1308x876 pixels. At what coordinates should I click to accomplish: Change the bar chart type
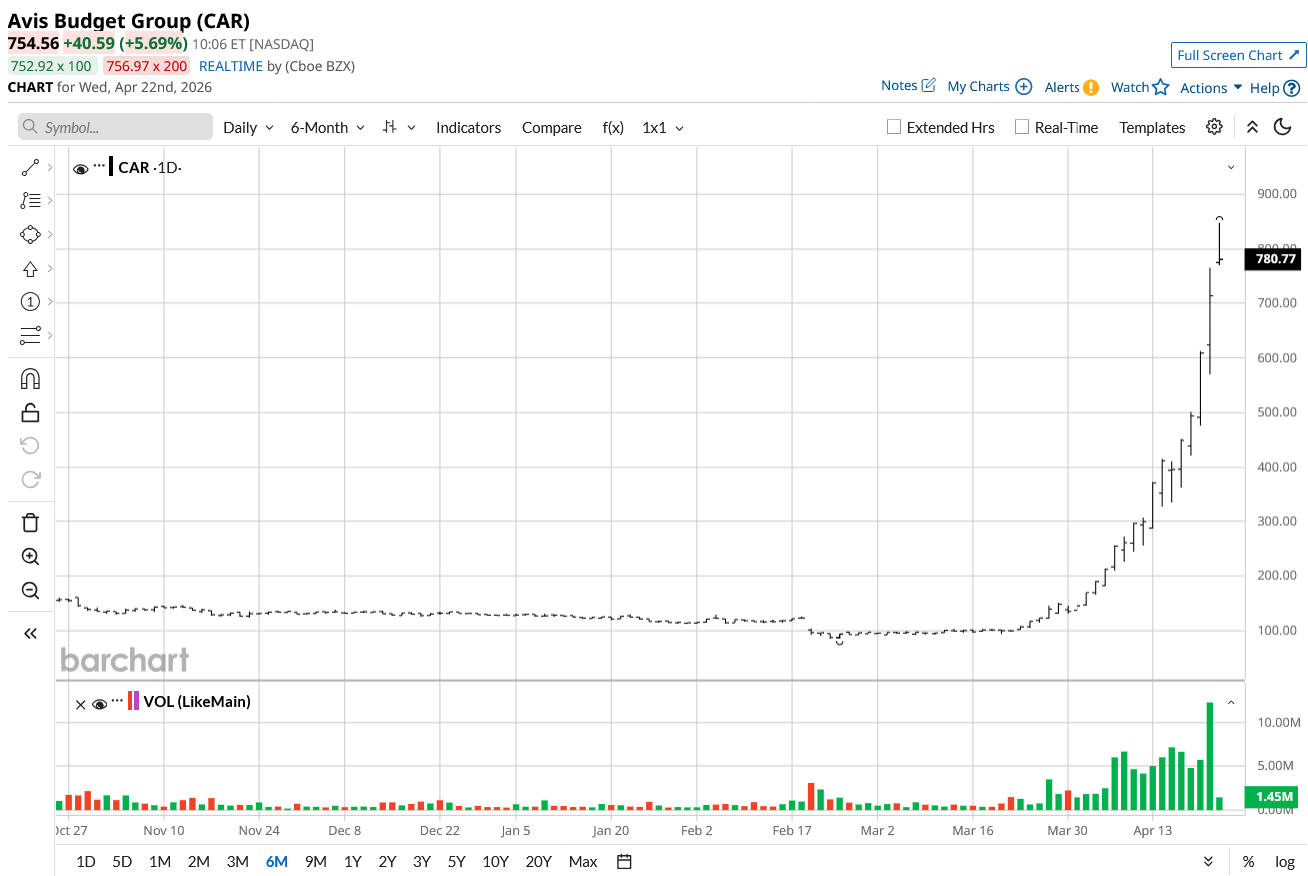tap(397, 127)
